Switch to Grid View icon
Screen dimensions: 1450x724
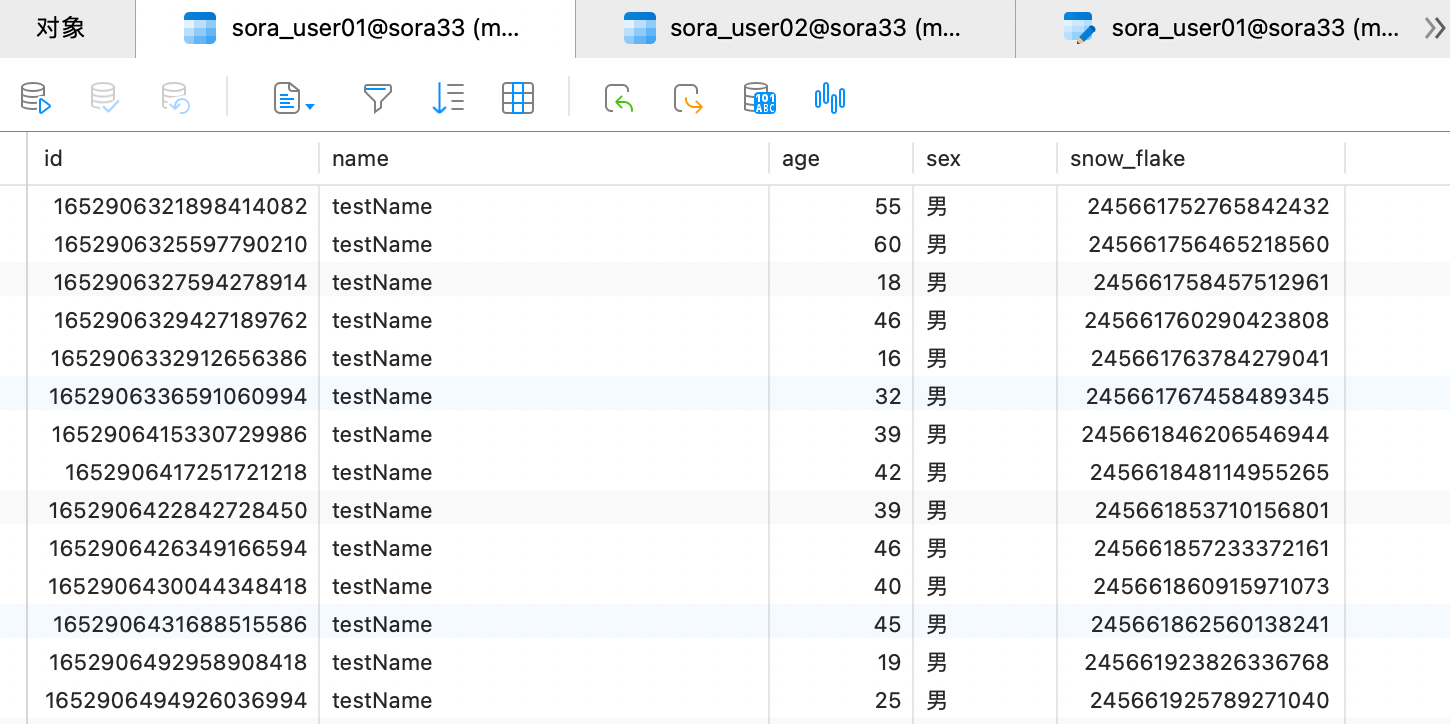[x=518, y=98]
